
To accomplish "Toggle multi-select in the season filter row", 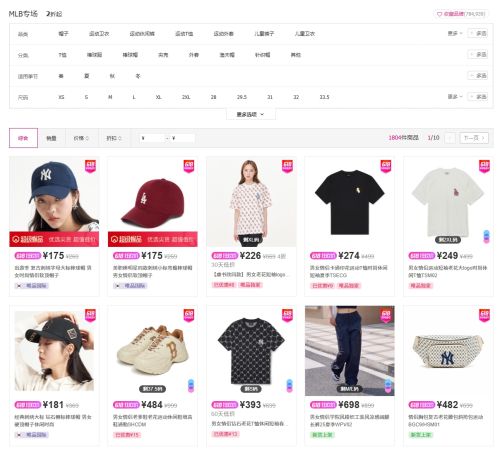I will [478, 76].
